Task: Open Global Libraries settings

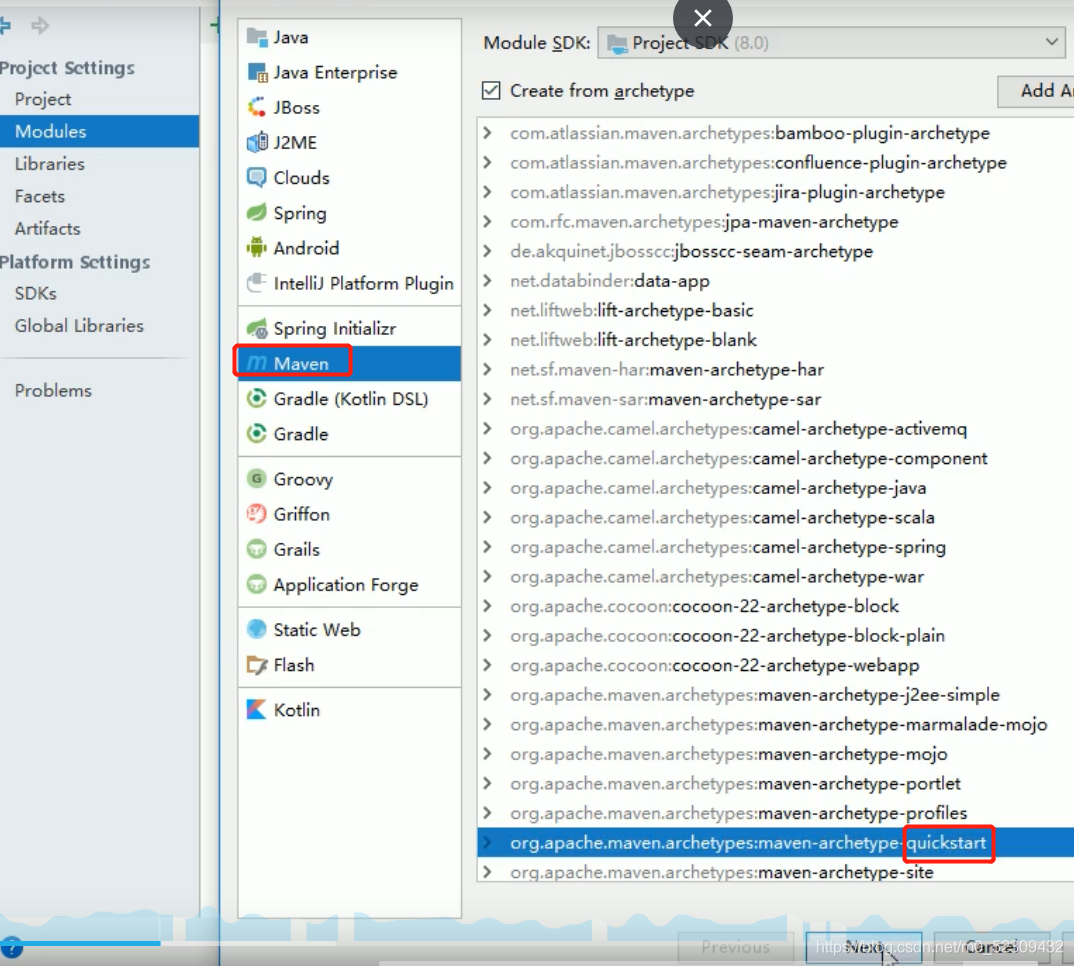Action: pos(79,325)
